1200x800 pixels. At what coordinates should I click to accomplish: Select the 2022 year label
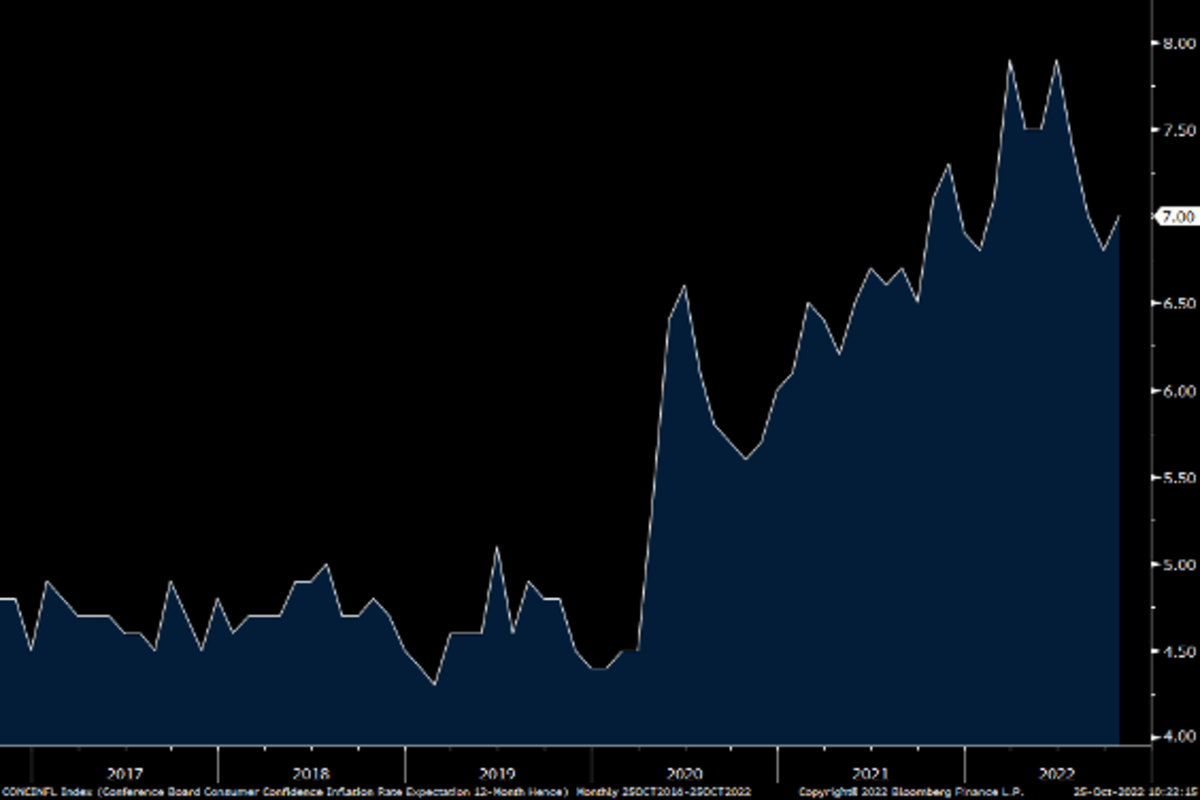coord(1057,774)
